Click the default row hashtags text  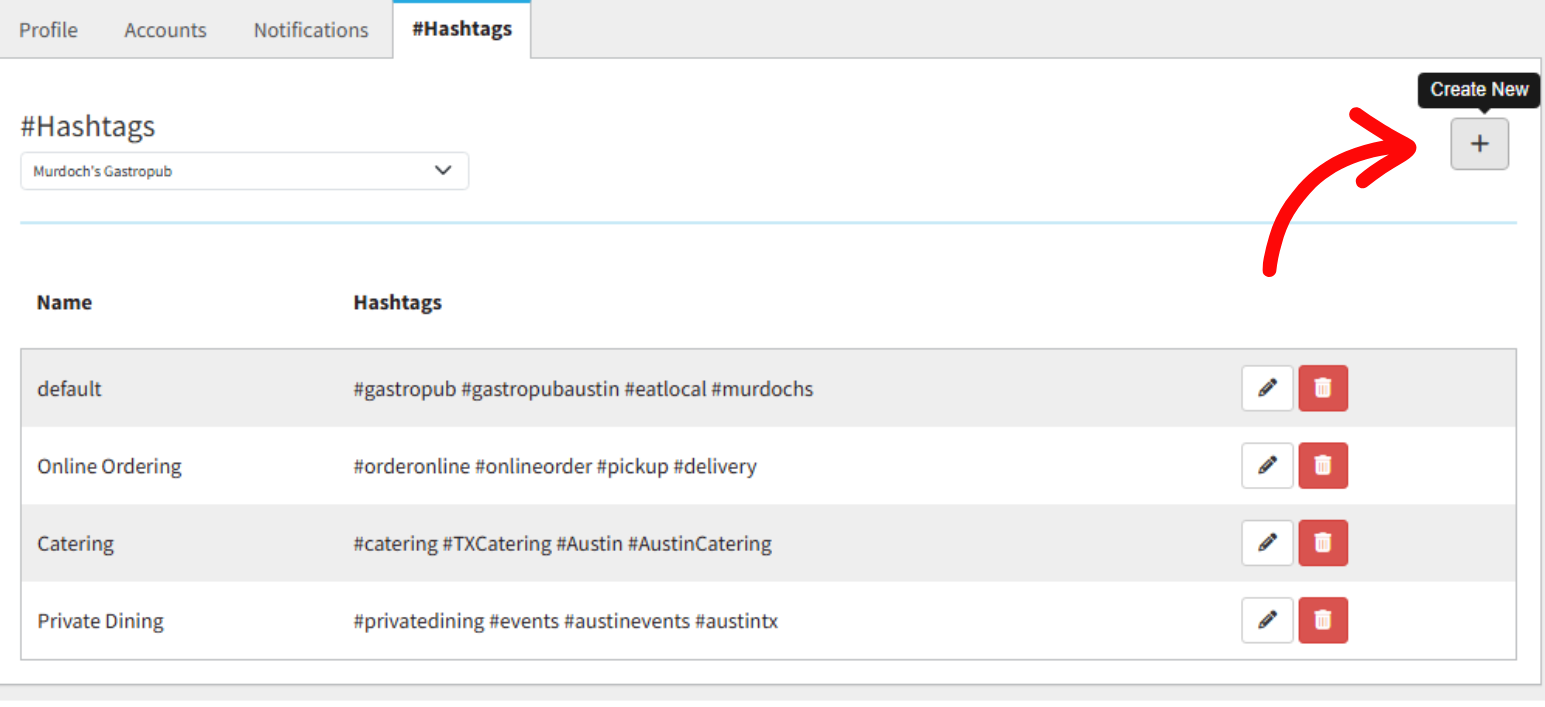pos(583,389)
